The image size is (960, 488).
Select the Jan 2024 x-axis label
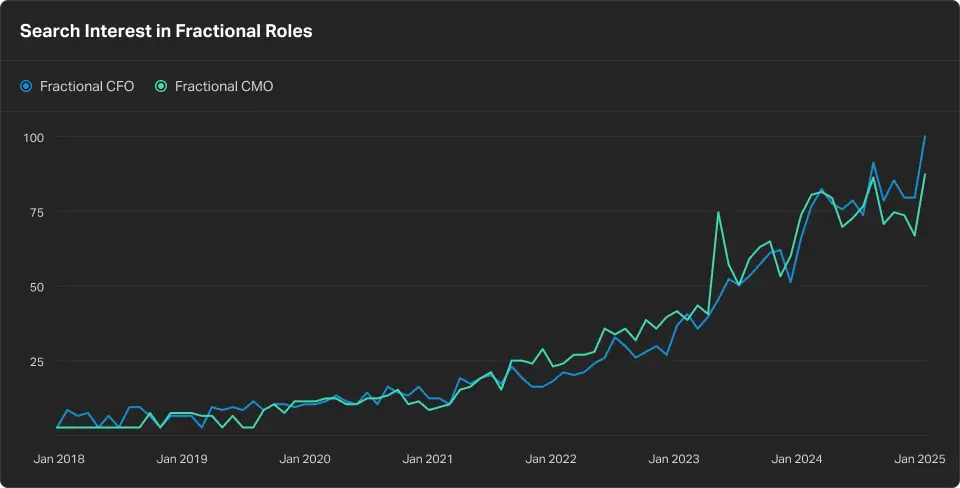click(x=797, y=460)
